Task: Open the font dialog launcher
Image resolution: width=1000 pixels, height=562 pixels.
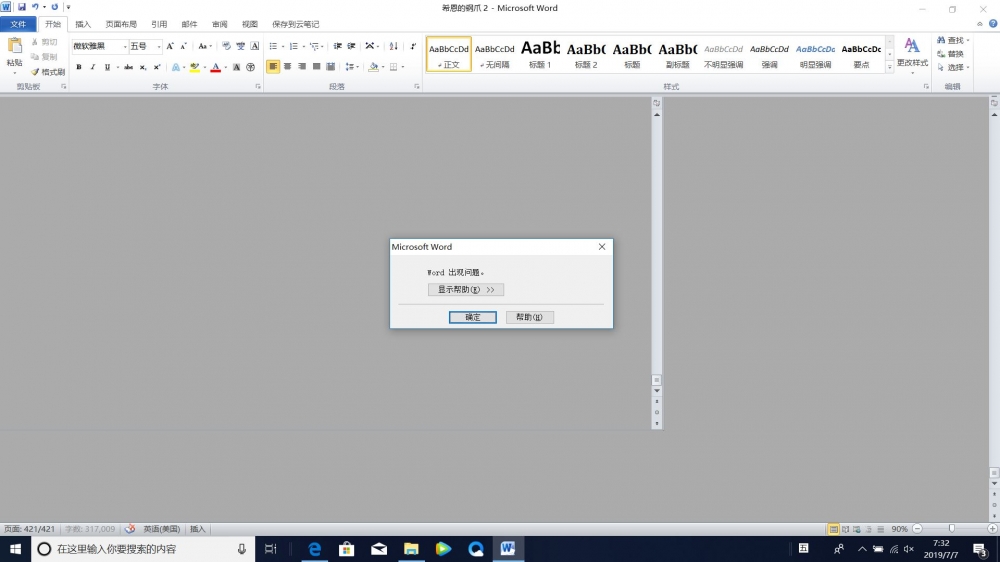Action: click(x=258, y=86)
